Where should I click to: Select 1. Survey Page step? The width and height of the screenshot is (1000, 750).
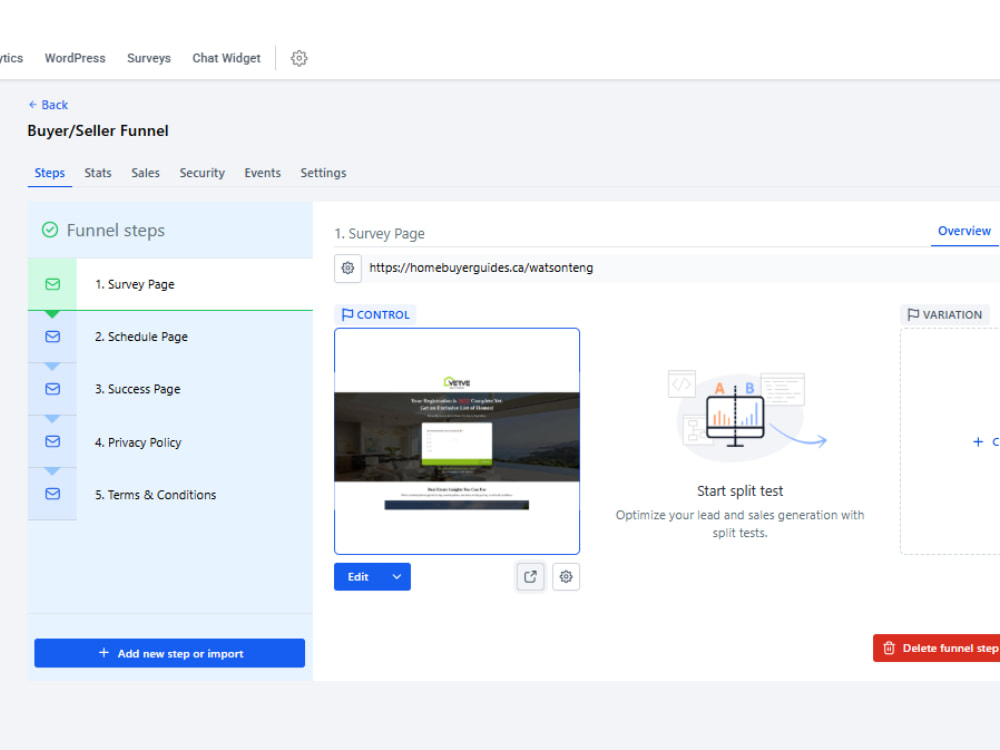coord(170,284)
